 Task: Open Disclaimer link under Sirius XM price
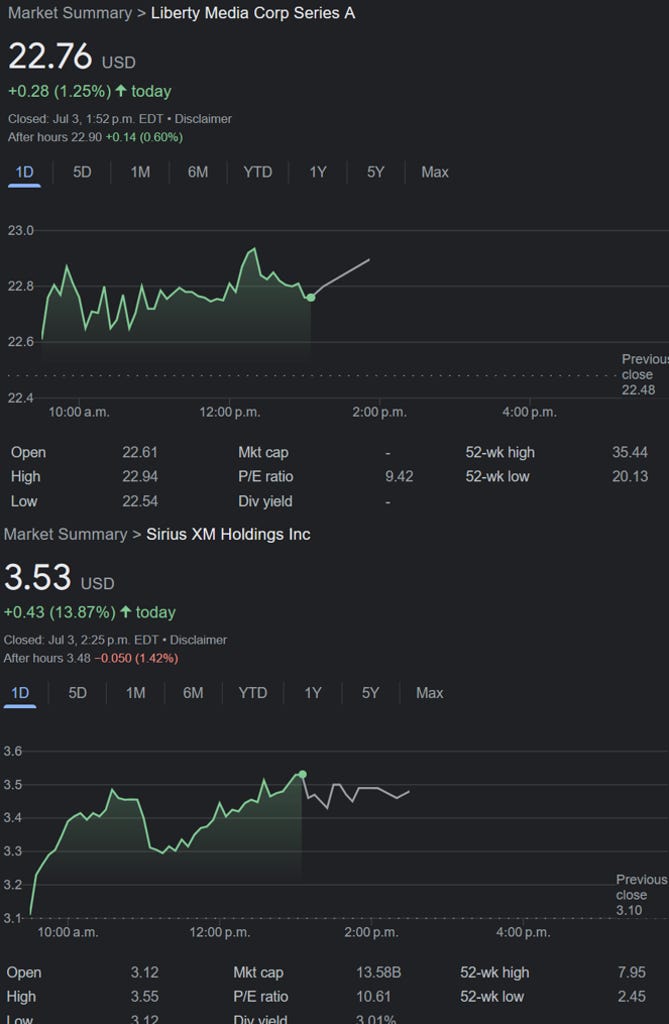tap(198, 640)
